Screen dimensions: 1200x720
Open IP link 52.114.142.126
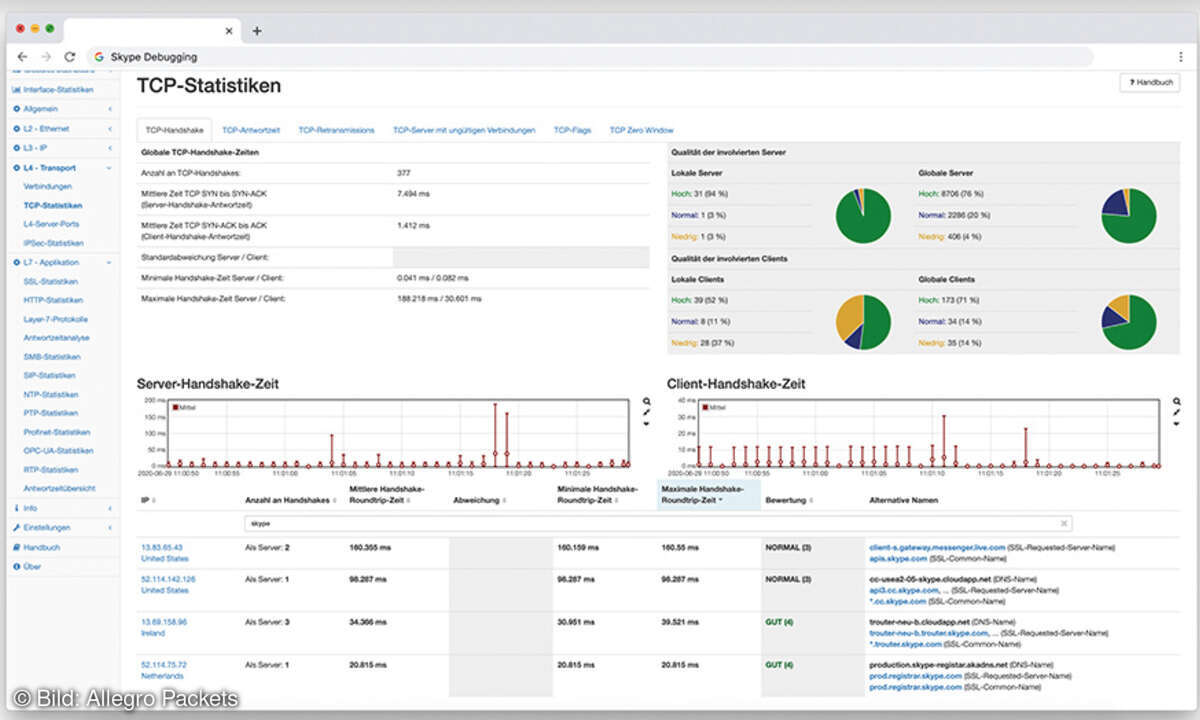(168, 579)
